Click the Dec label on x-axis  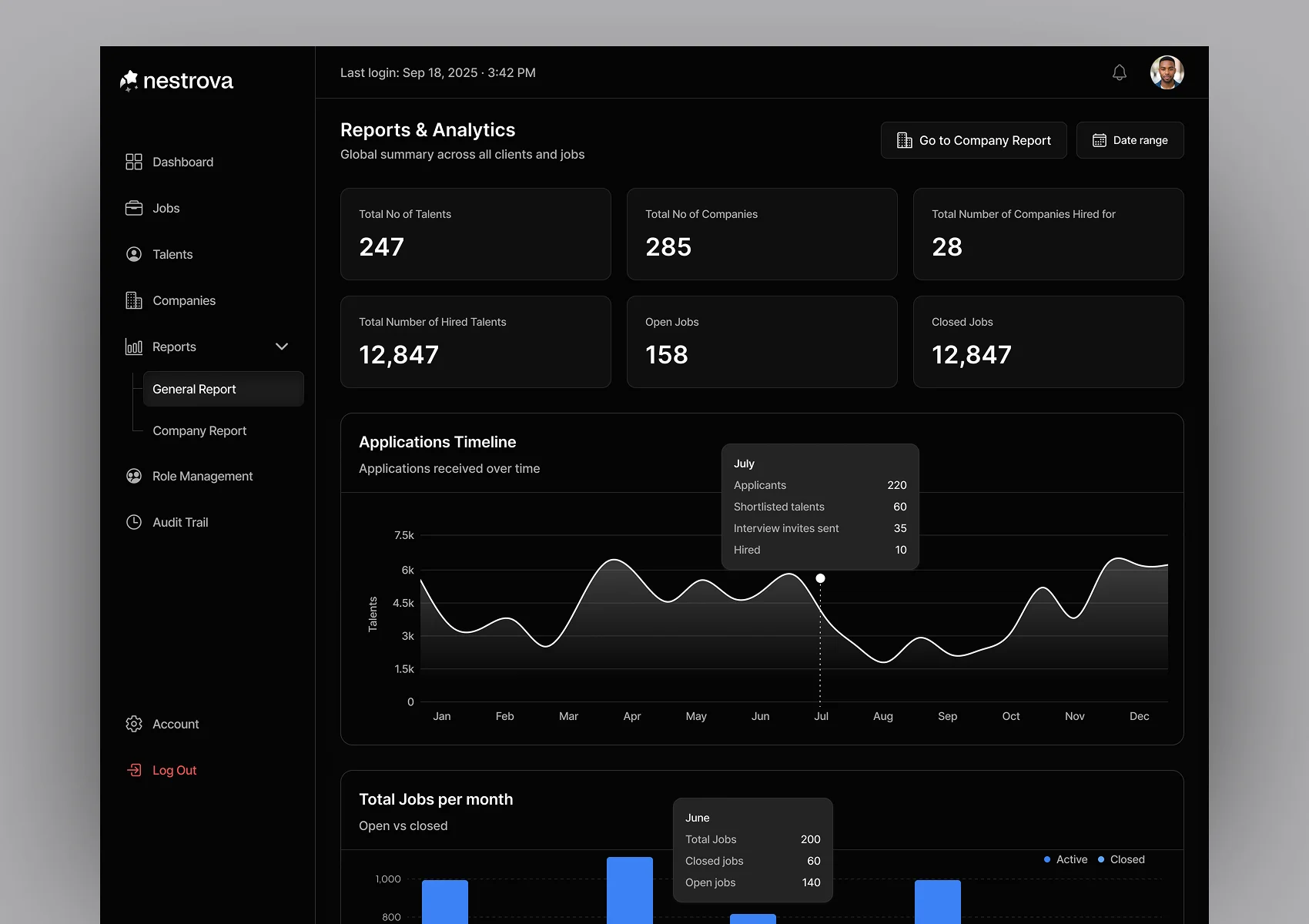click(x=1140, y=716)
